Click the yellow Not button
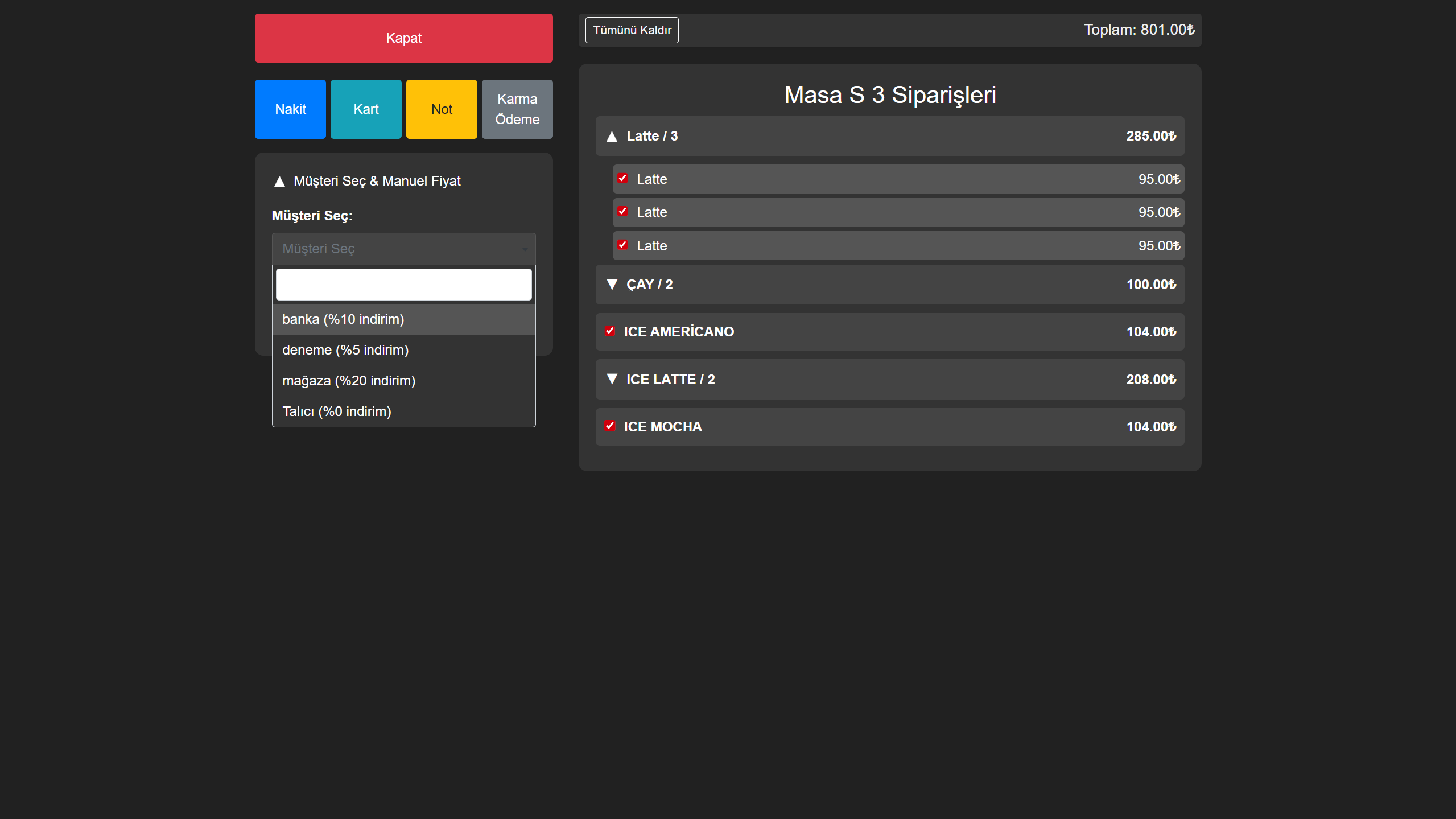 (x=442, y=109)
